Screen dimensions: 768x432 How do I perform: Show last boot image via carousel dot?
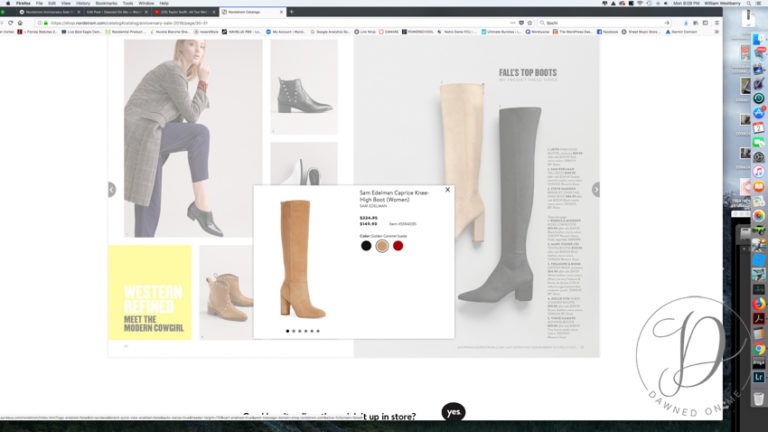(x=318, y=331)
